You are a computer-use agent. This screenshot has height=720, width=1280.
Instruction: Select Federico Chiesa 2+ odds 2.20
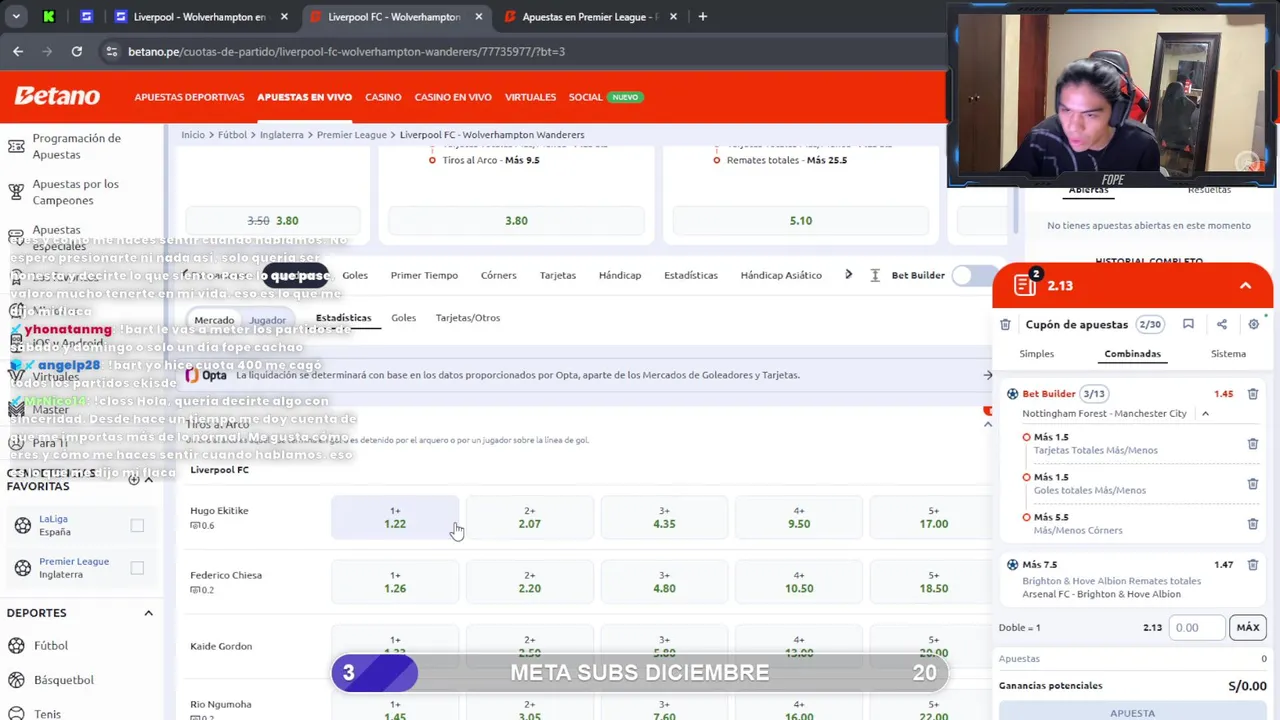(529, 582)
